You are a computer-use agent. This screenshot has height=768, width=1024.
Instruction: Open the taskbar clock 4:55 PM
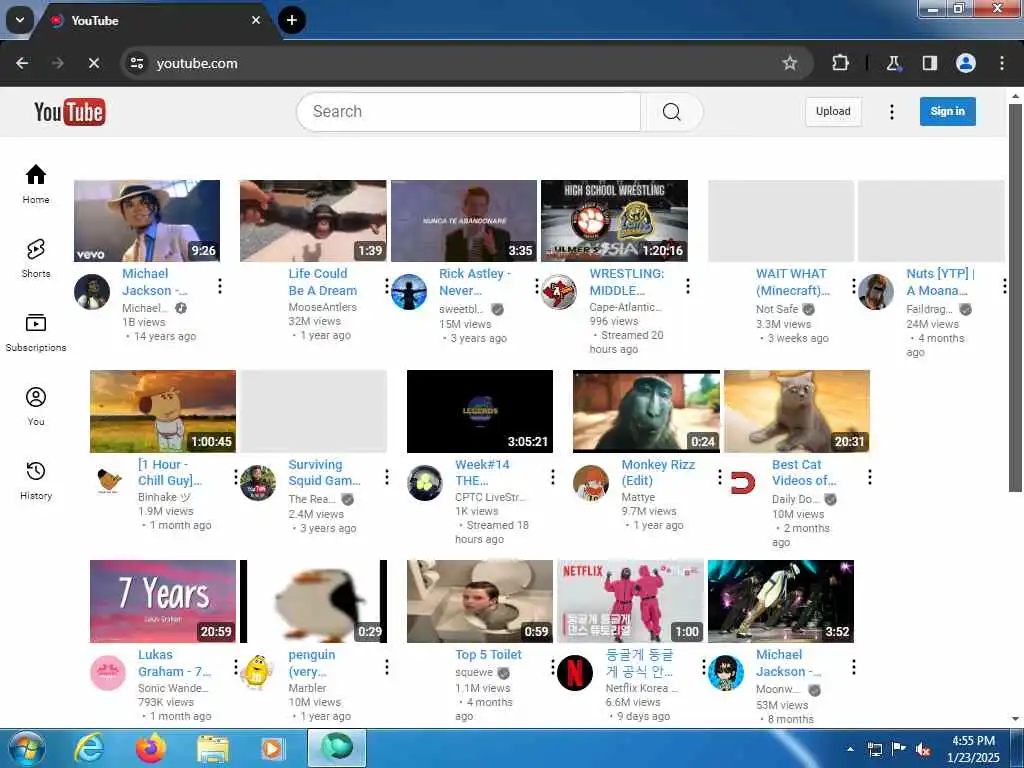point(973,749)
